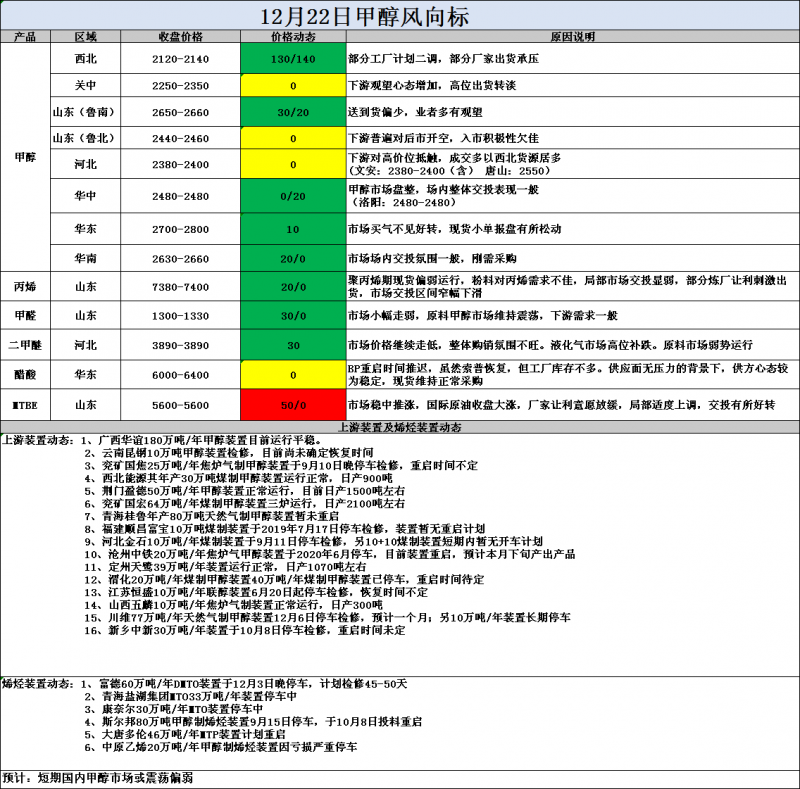This screenshot has height=789, width=800.
Task: Click line about 沧州中铁20万吨焦炉气甲醇
Action: [x=330, y=554]
